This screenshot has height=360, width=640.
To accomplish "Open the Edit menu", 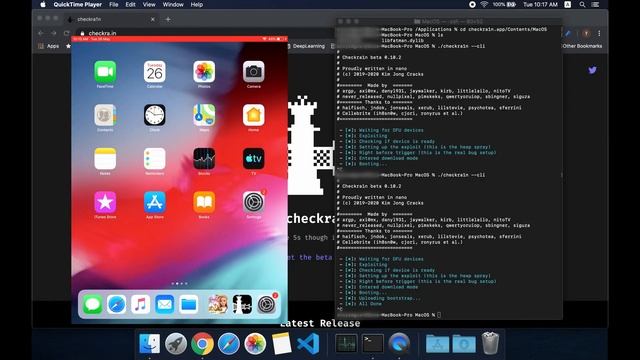I will tap(130, 4).
